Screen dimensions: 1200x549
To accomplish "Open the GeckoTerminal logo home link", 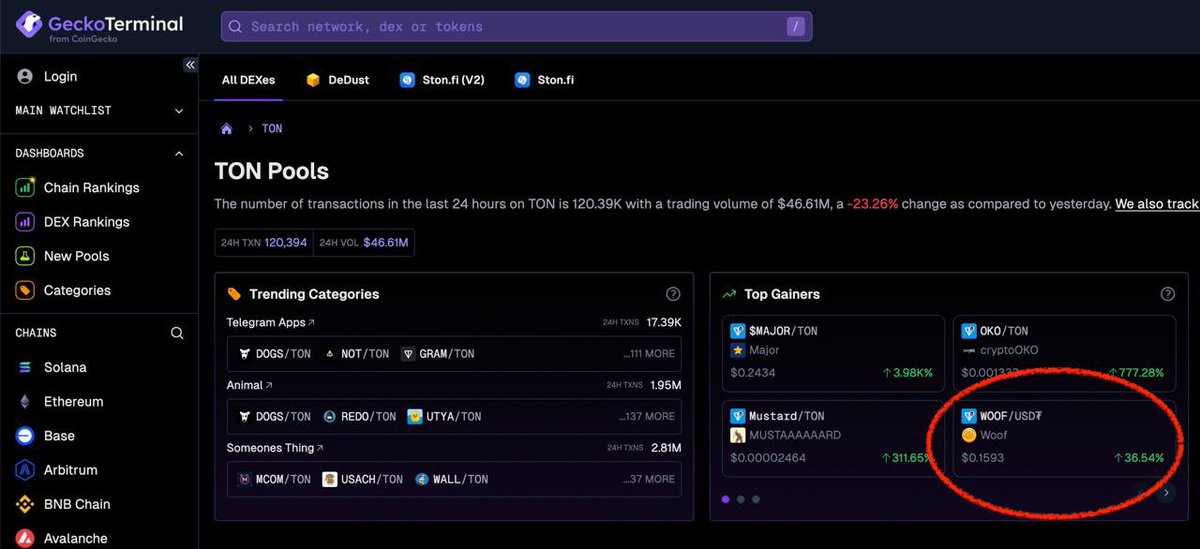I will [x=99, y=26].
